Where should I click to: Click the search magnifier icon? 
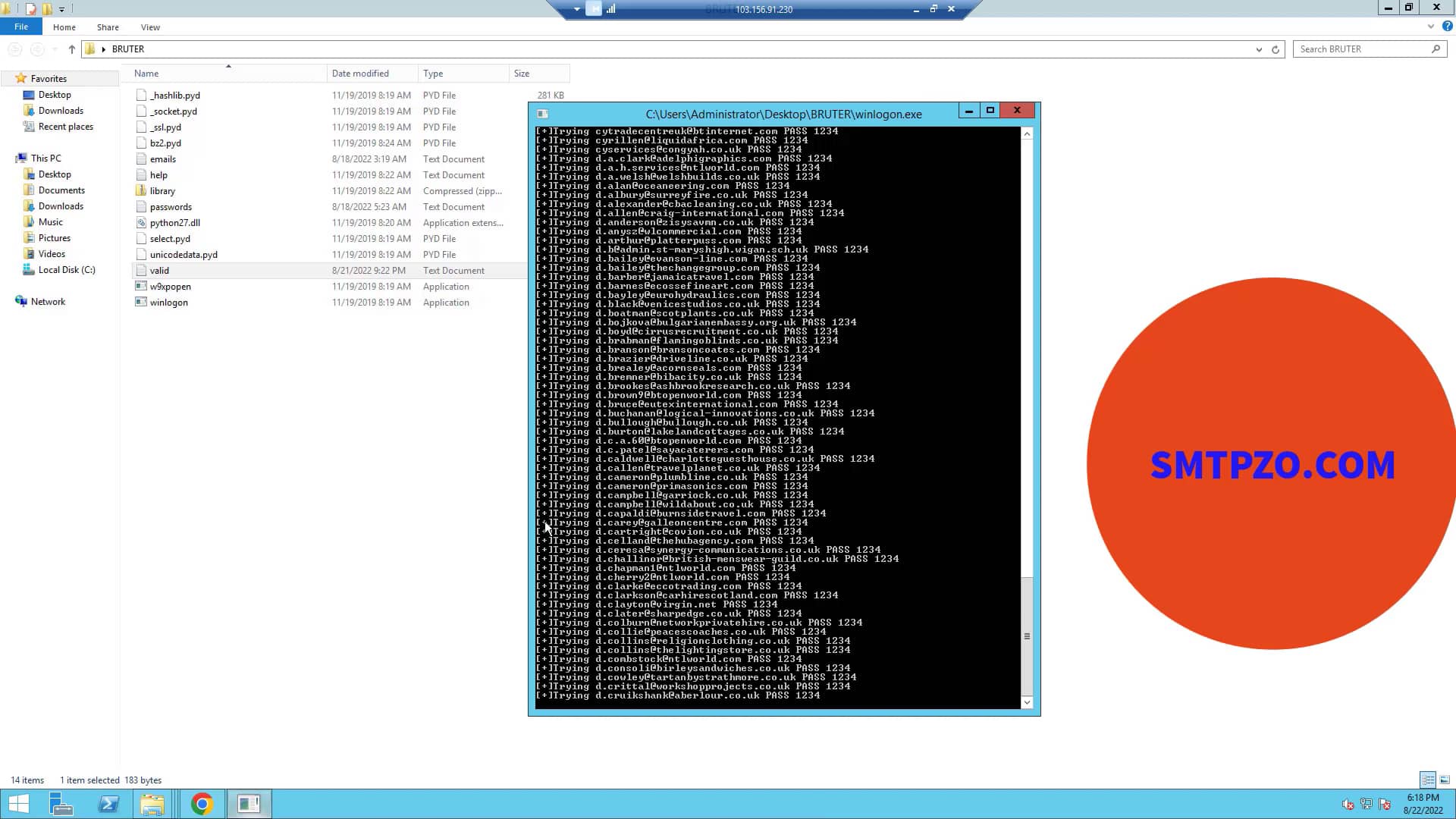[x=1437, y=49]
